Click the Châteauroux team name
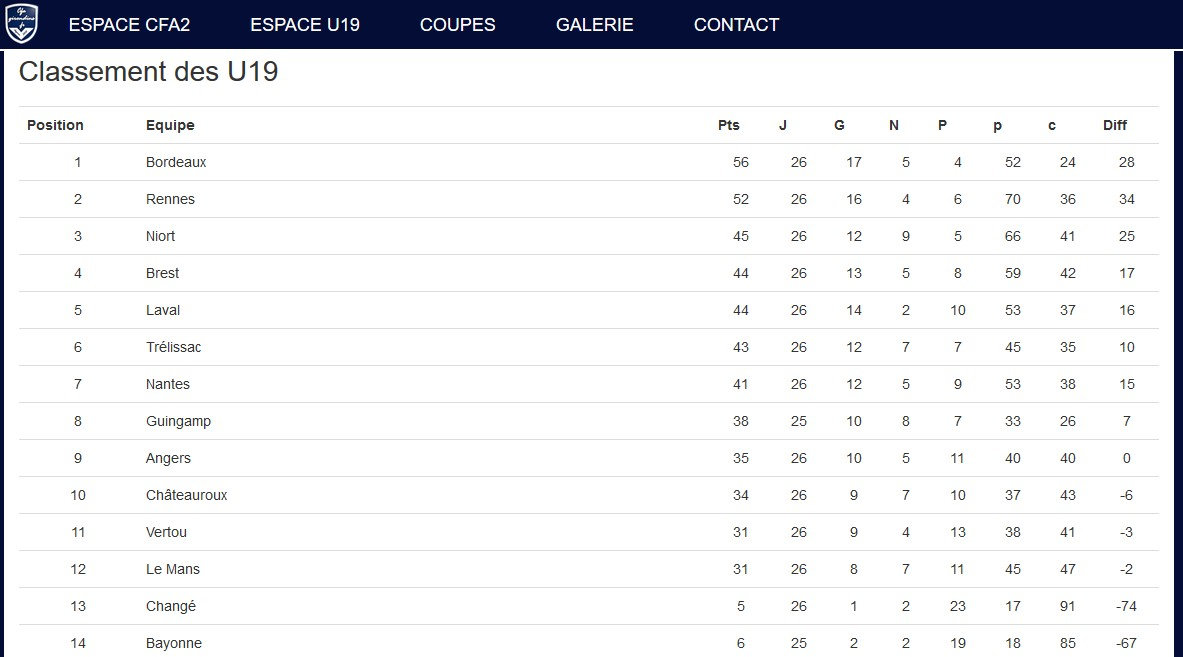1183x657 pixels. pyautogui.click(x=186, y=495)
